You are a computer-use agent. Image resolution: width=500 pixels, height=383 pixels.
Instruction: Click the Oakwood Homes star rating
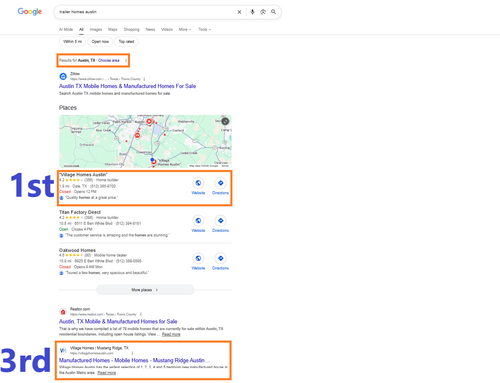coord(74,255)
